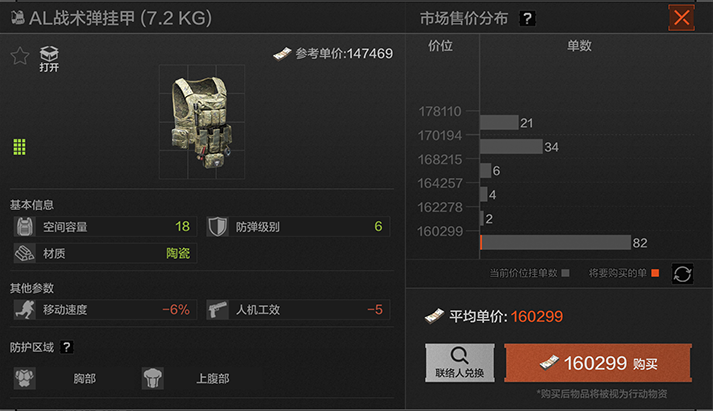The image size is (713, 411).
Task: Select the 160299 price bar with 82 orders
Action: pyautogui.click(x=556, y=242)
